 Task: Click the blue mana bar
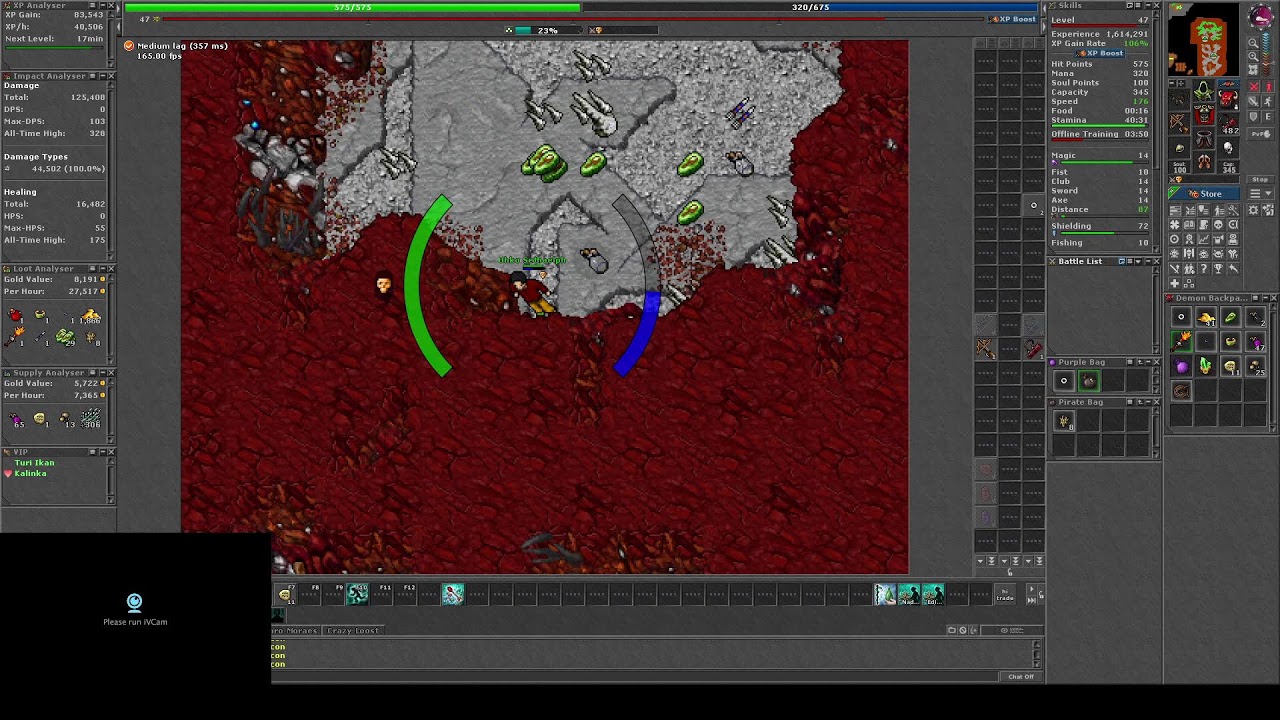tap(810, 7)
